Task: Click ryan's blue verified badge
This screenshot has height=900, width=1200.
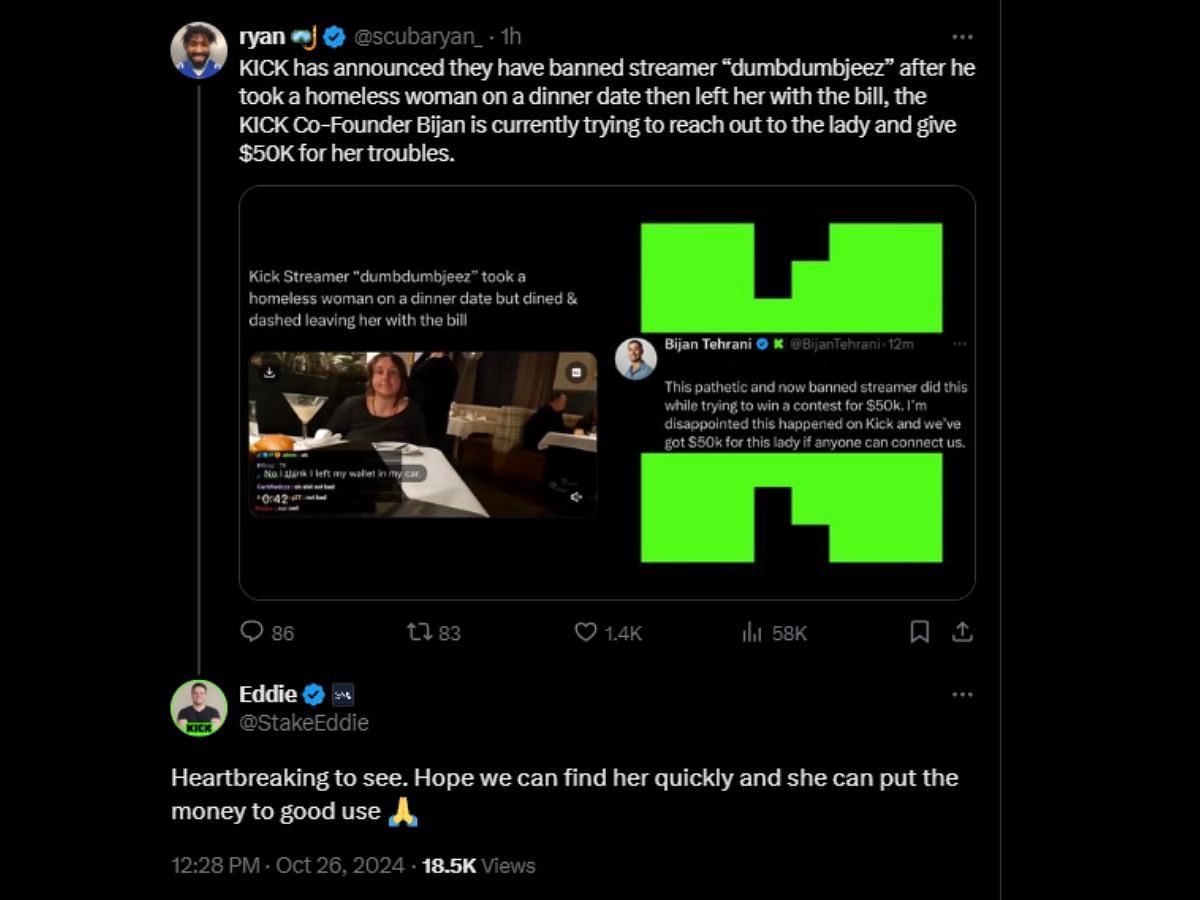Action: (x=334, y=37)
